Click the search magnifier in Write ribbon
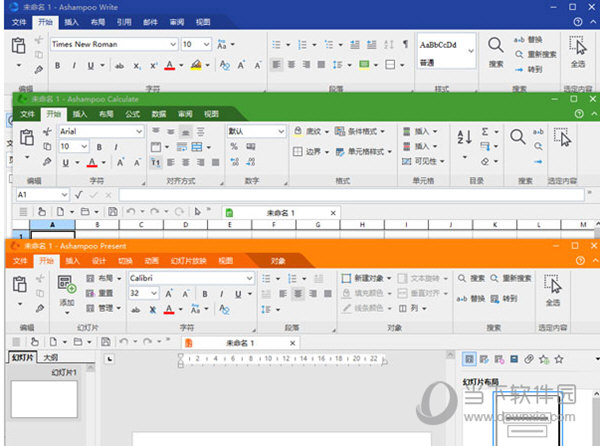 495,45
